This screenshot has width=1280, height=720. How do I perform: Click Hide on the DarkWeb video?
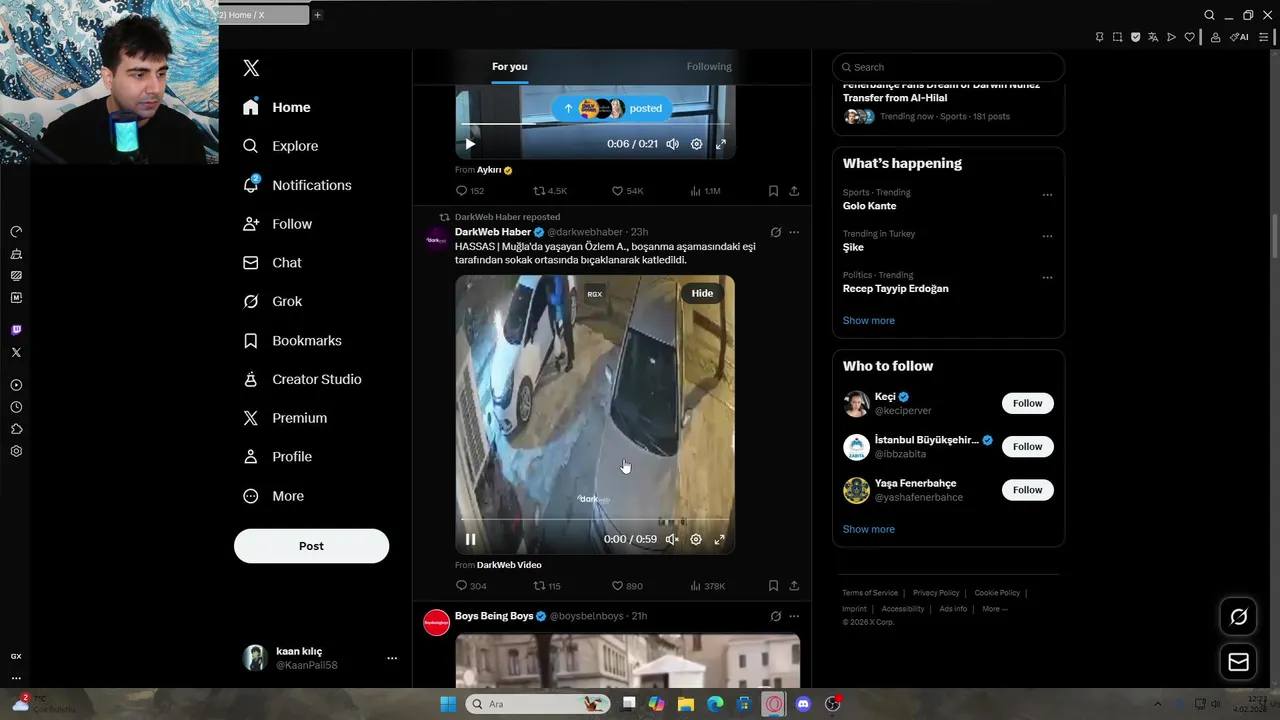(702, 293)
